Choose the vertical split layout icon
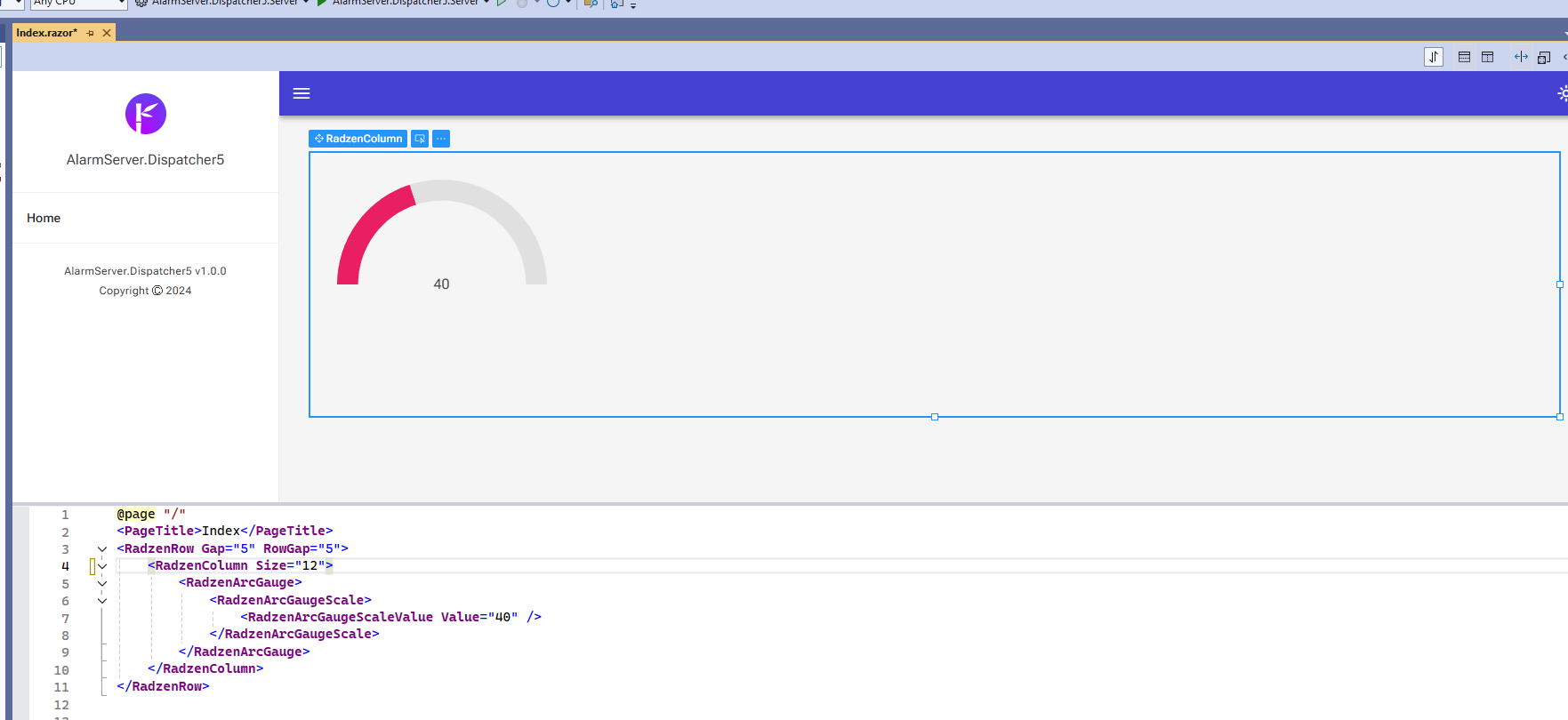The image size is (1568, 720). (x=1487, y=57)
